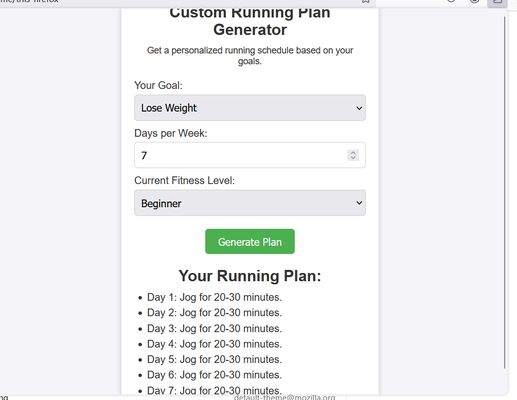Click the Your Goal label

pos(158,85)
